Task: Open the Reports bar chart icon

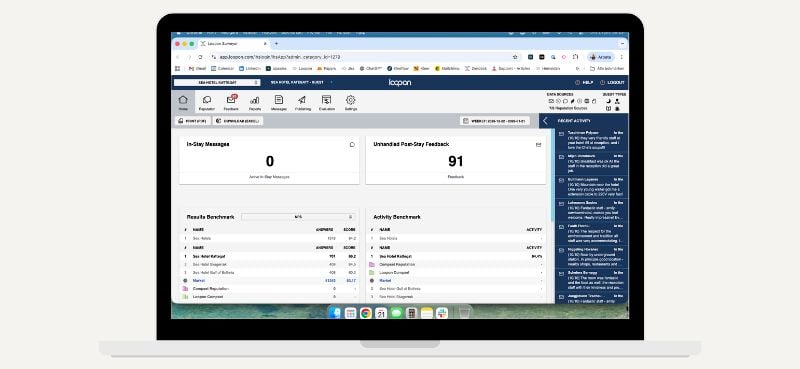Action: click(x=255, y=102)
